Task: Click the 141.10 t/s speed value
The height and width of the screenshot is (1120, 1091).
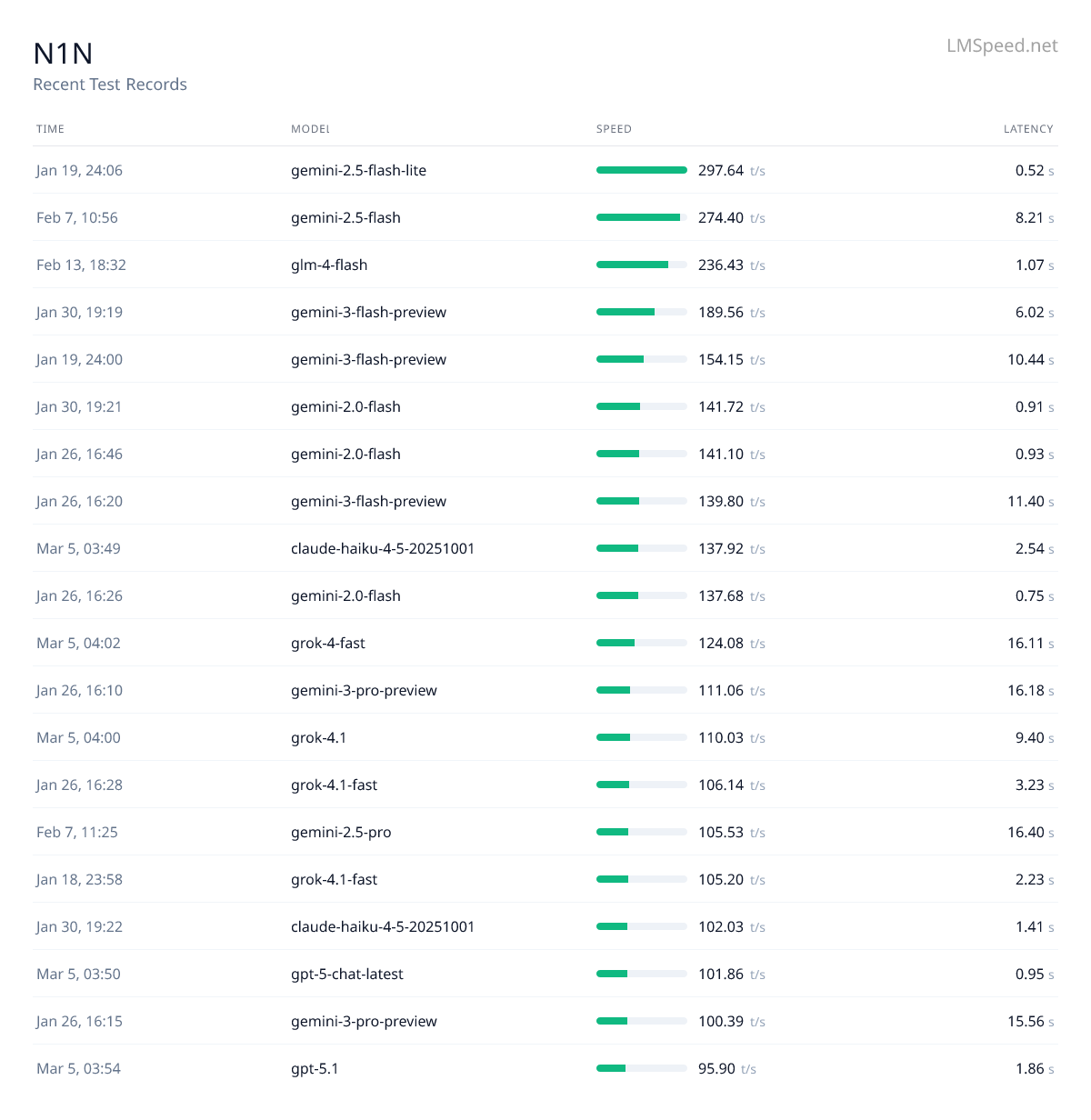Action: [732, 454]
